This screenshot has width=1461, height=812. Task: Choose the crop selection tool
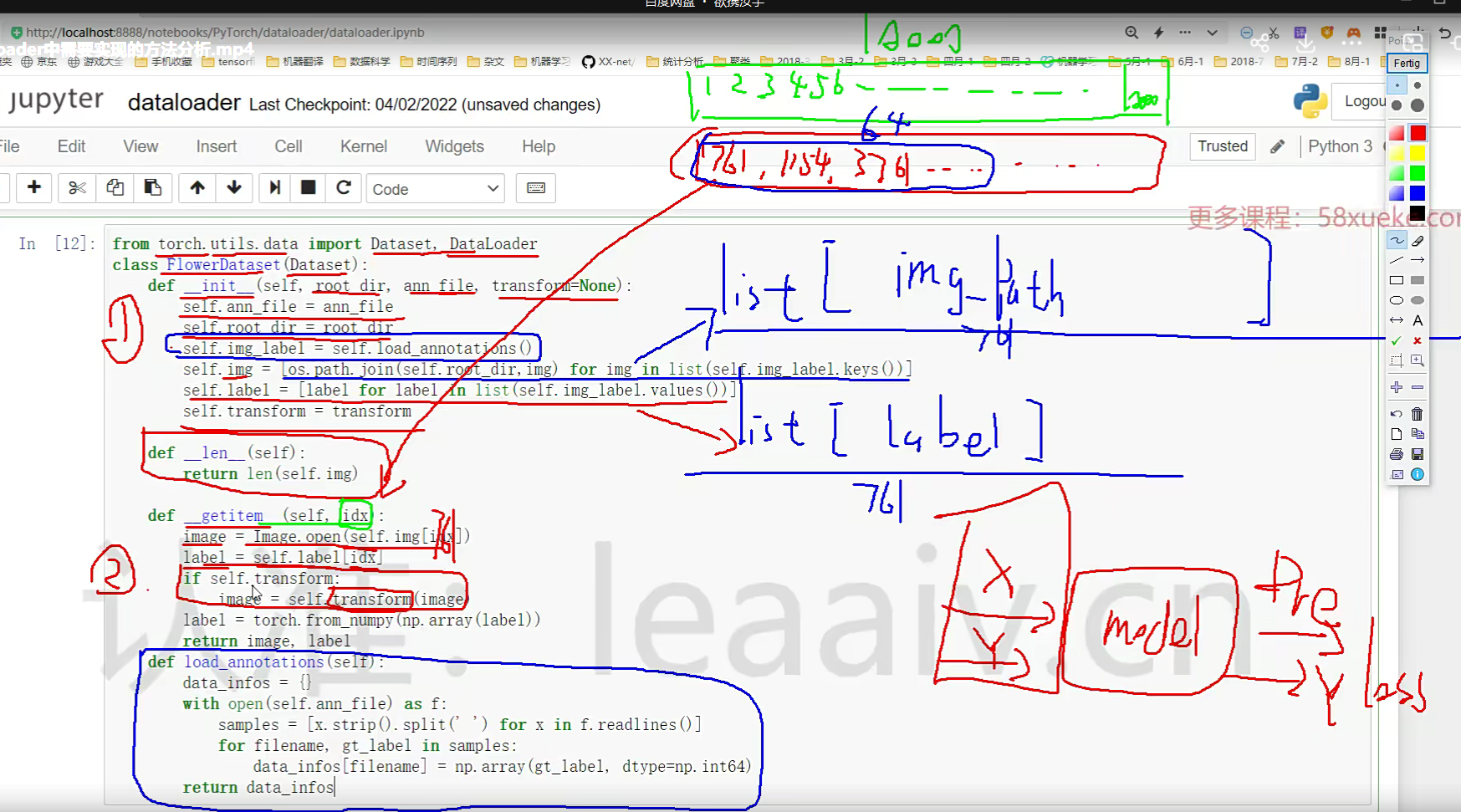(x=1397, y=361)
